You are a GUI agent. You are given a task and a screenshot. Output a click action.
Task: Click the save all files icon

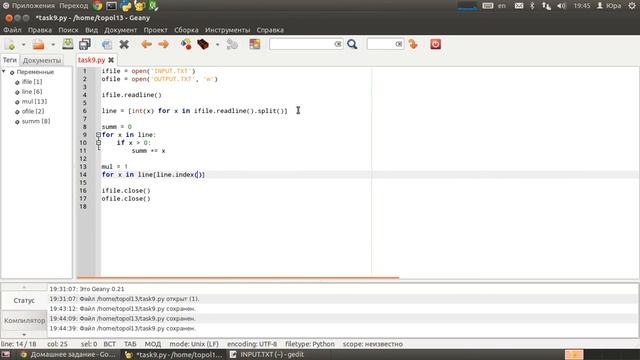(x=84, y=44)
